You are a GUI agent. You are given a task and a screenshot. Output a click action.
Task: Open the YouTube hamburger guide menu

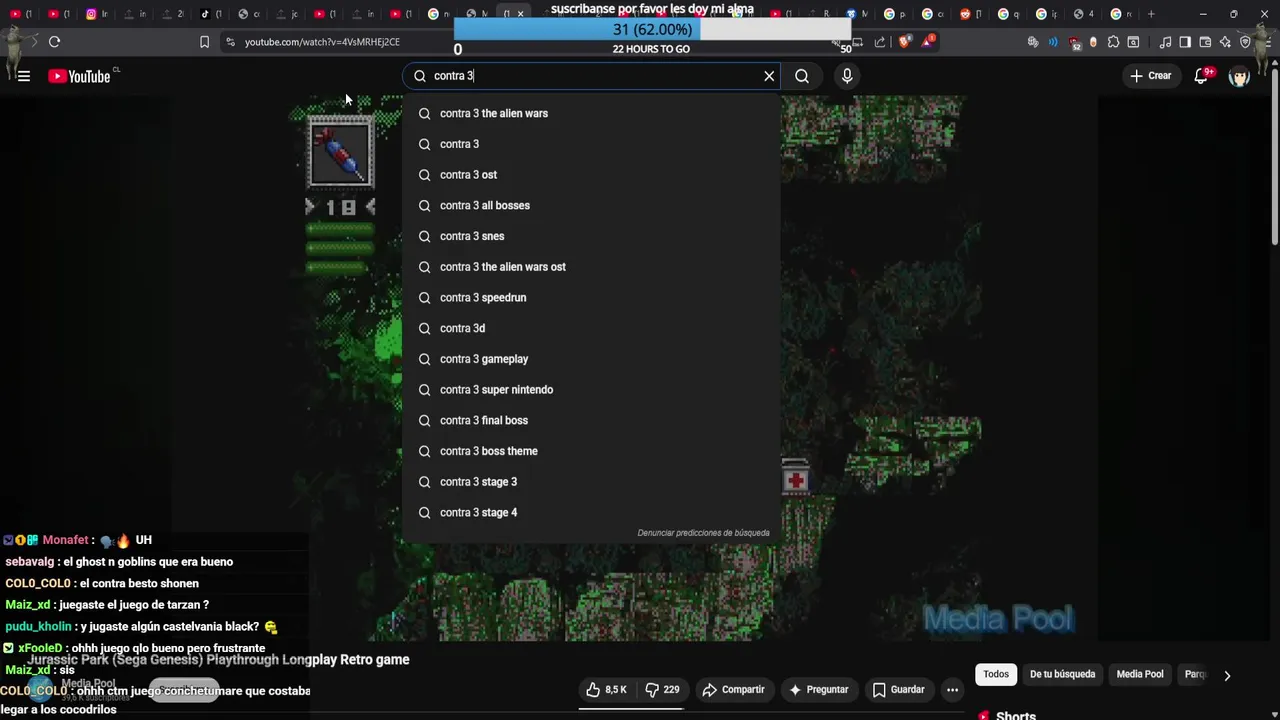click(24, 76)
